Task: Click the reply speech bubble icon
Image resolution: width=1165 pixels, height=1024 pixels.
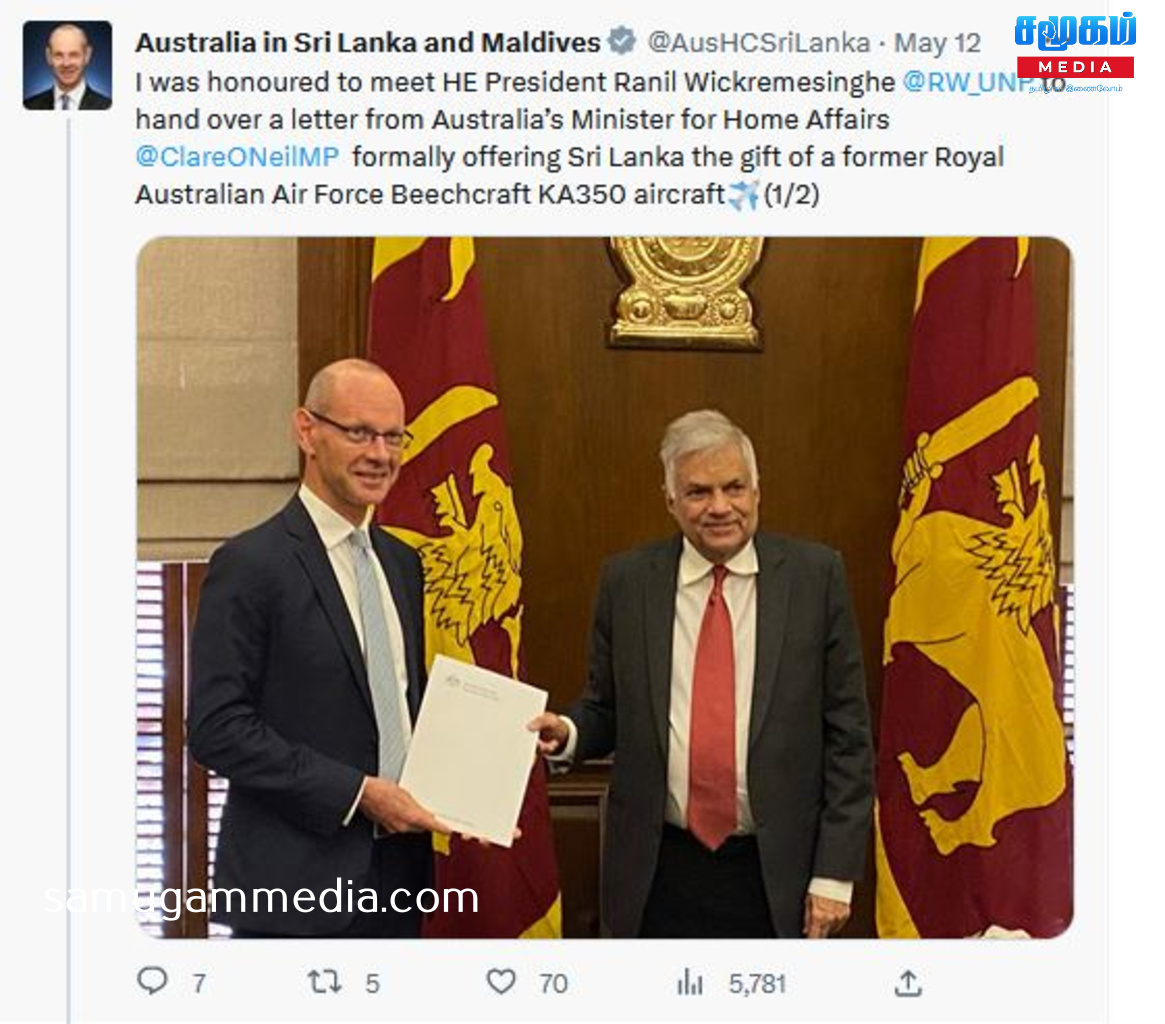Action: pos(152,981)
